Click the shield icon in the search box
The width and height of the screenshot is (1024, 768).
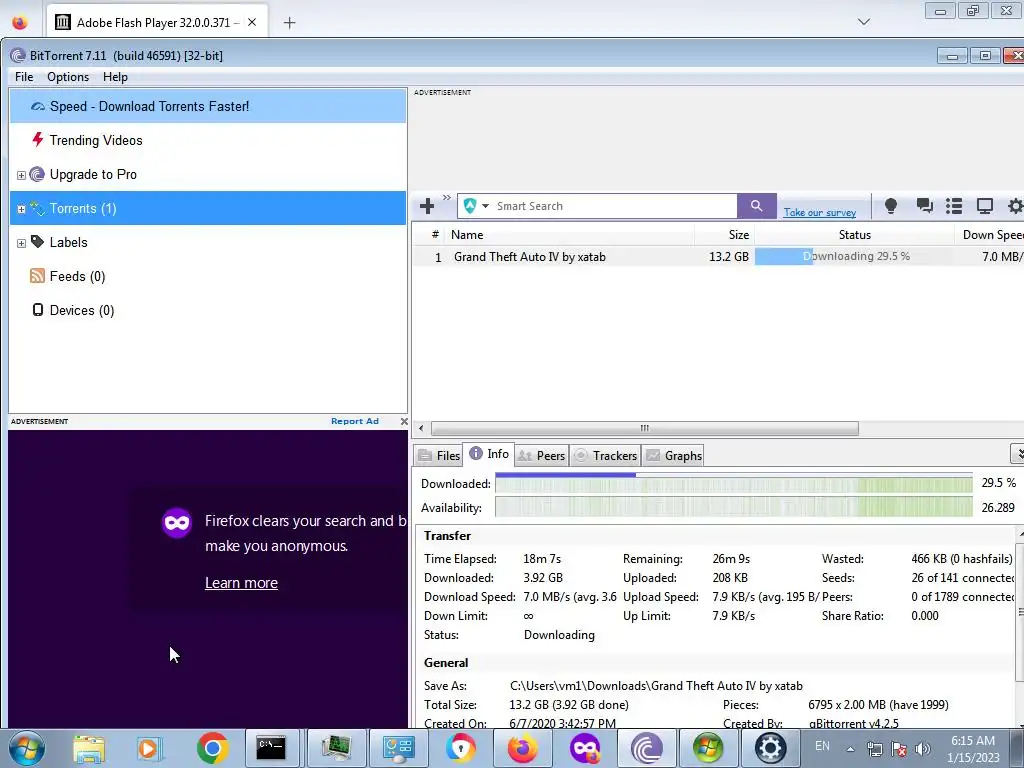pyautogui.click(x=470, y=206)
